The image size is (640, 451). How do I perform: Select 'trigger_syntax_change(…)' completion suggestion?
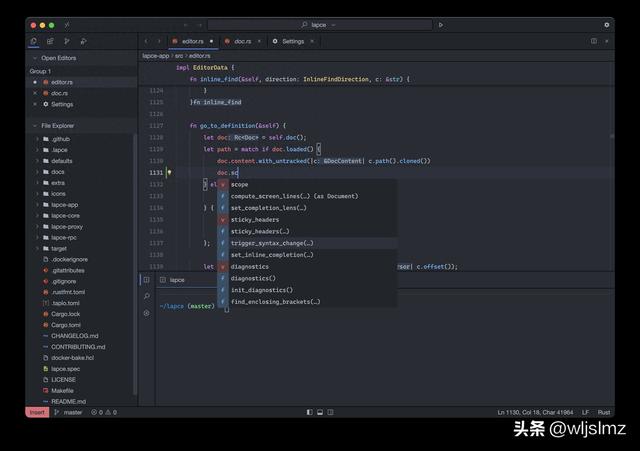(307, 243)
